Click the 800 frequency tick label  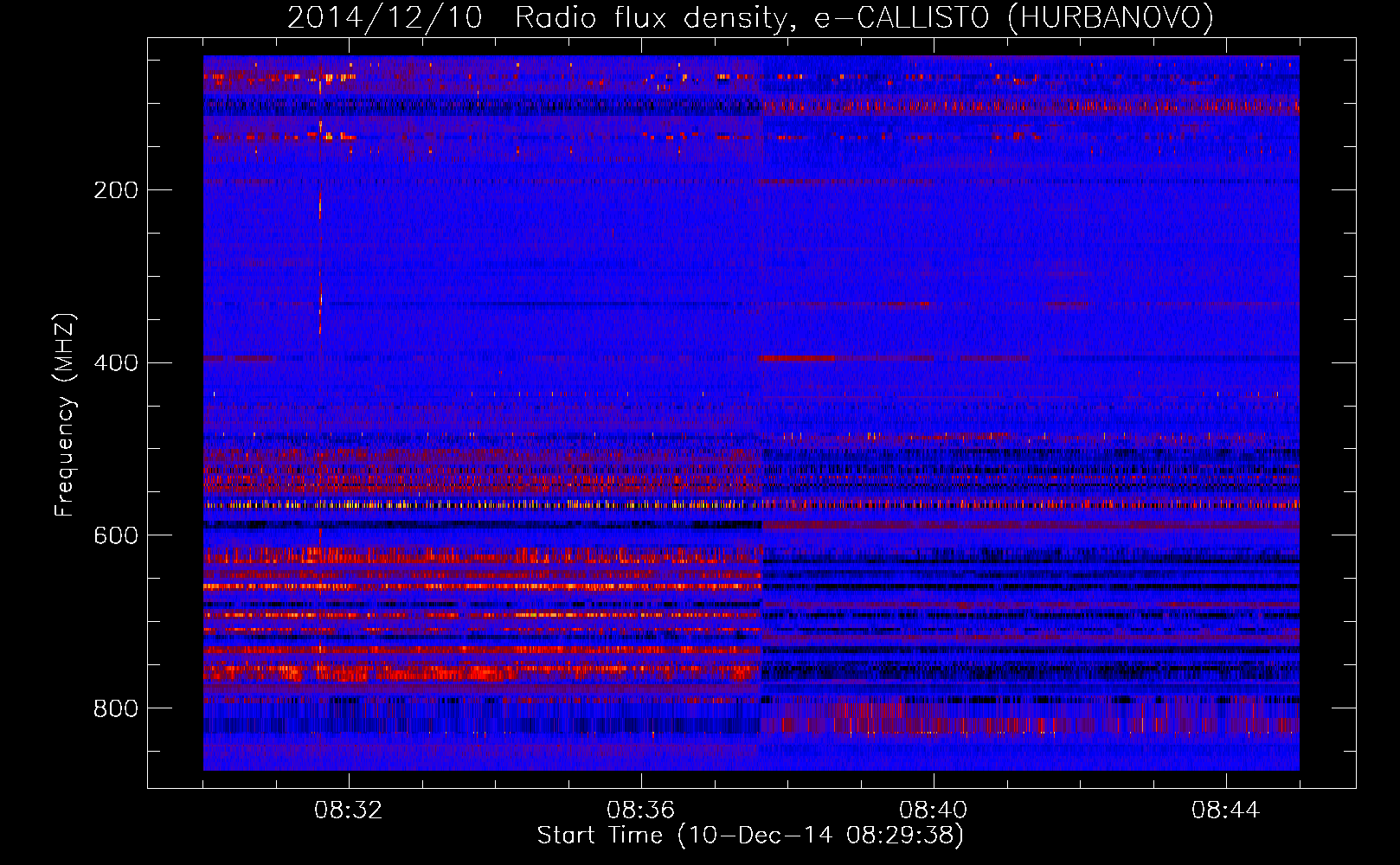[x=116, y=709]
